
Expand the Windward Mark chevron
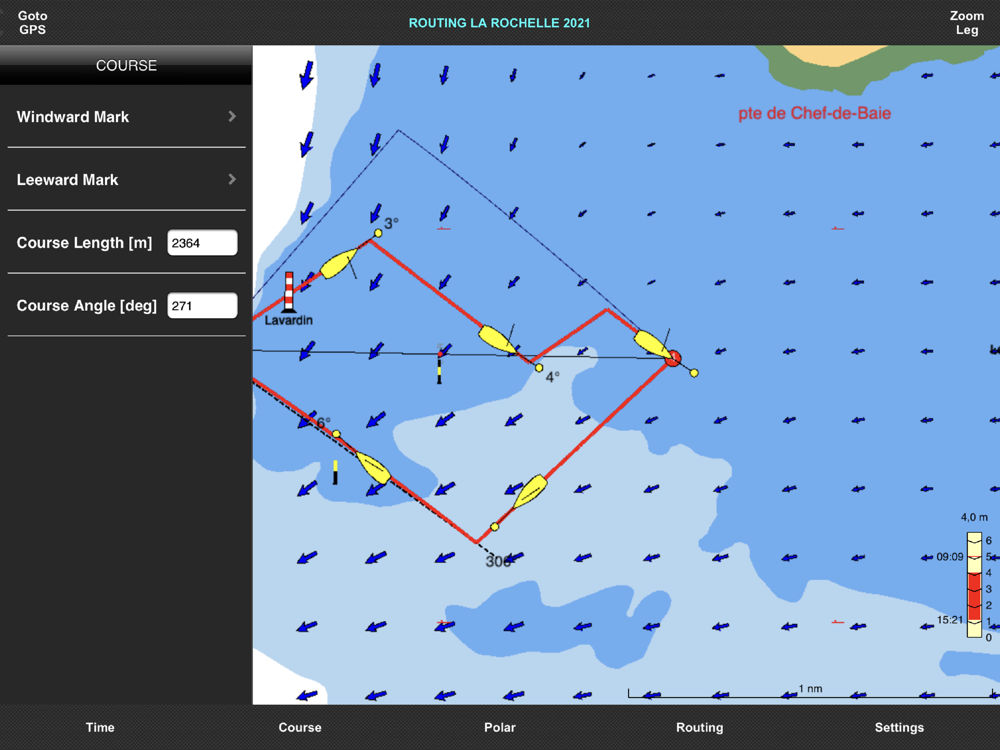(x=232, y=117)
